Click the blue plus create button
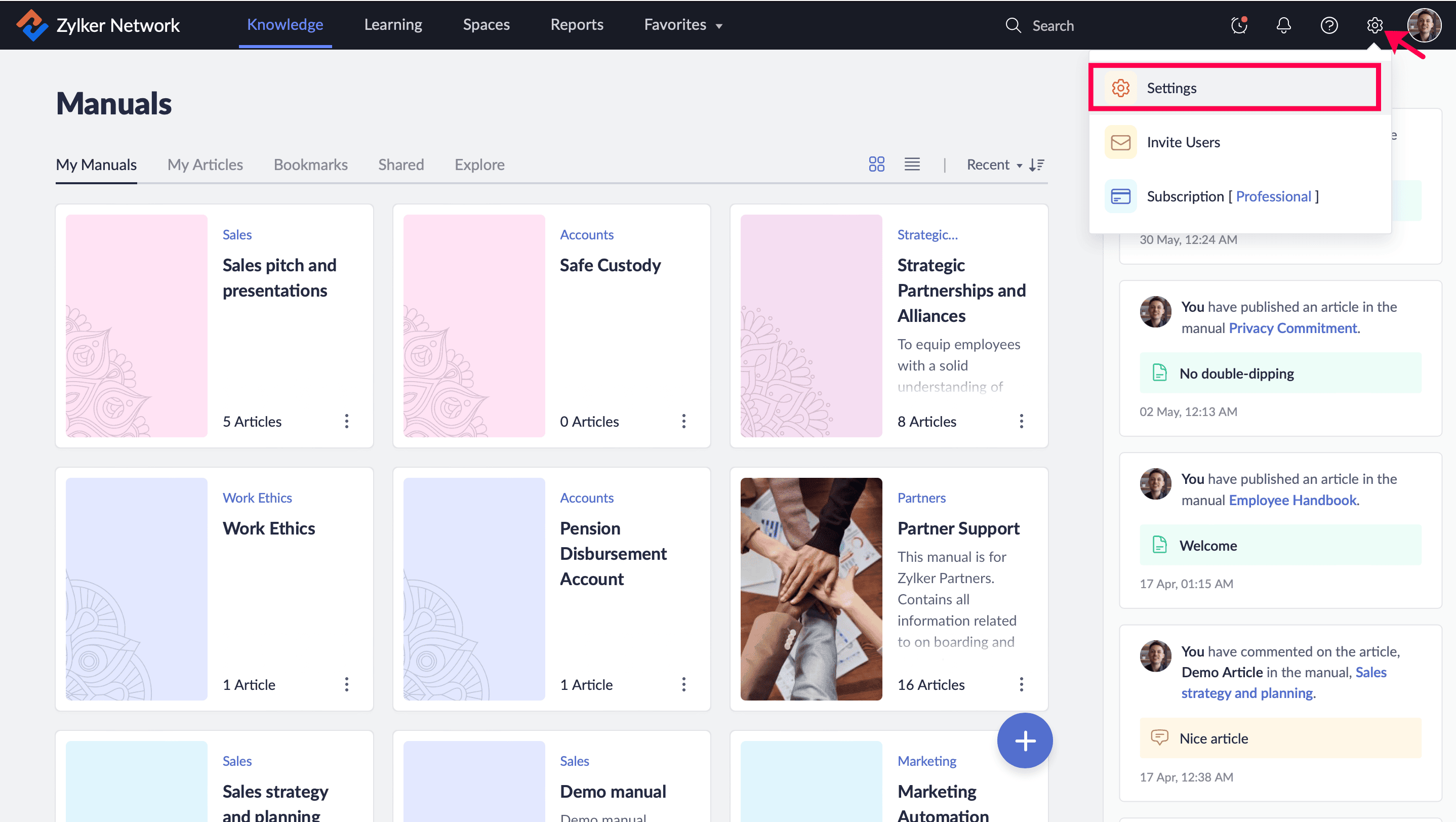 (x=1025, y=741)
